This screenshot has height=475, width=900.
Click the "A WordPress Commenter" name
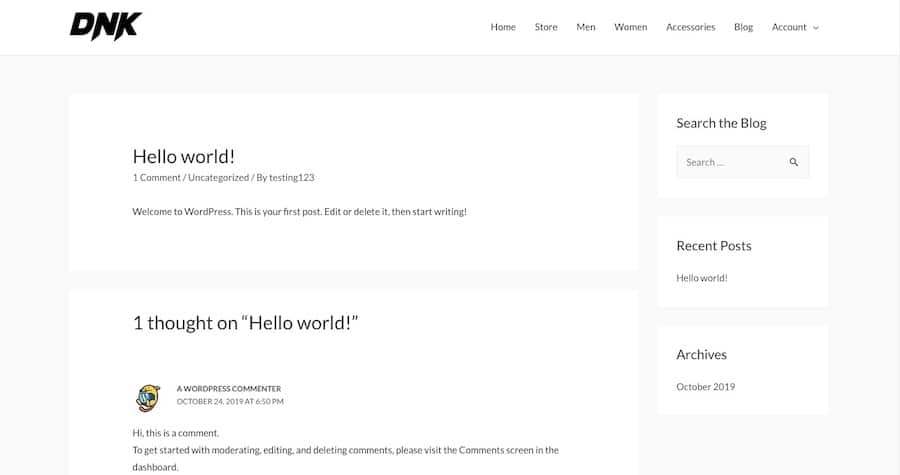coord(229,389)
